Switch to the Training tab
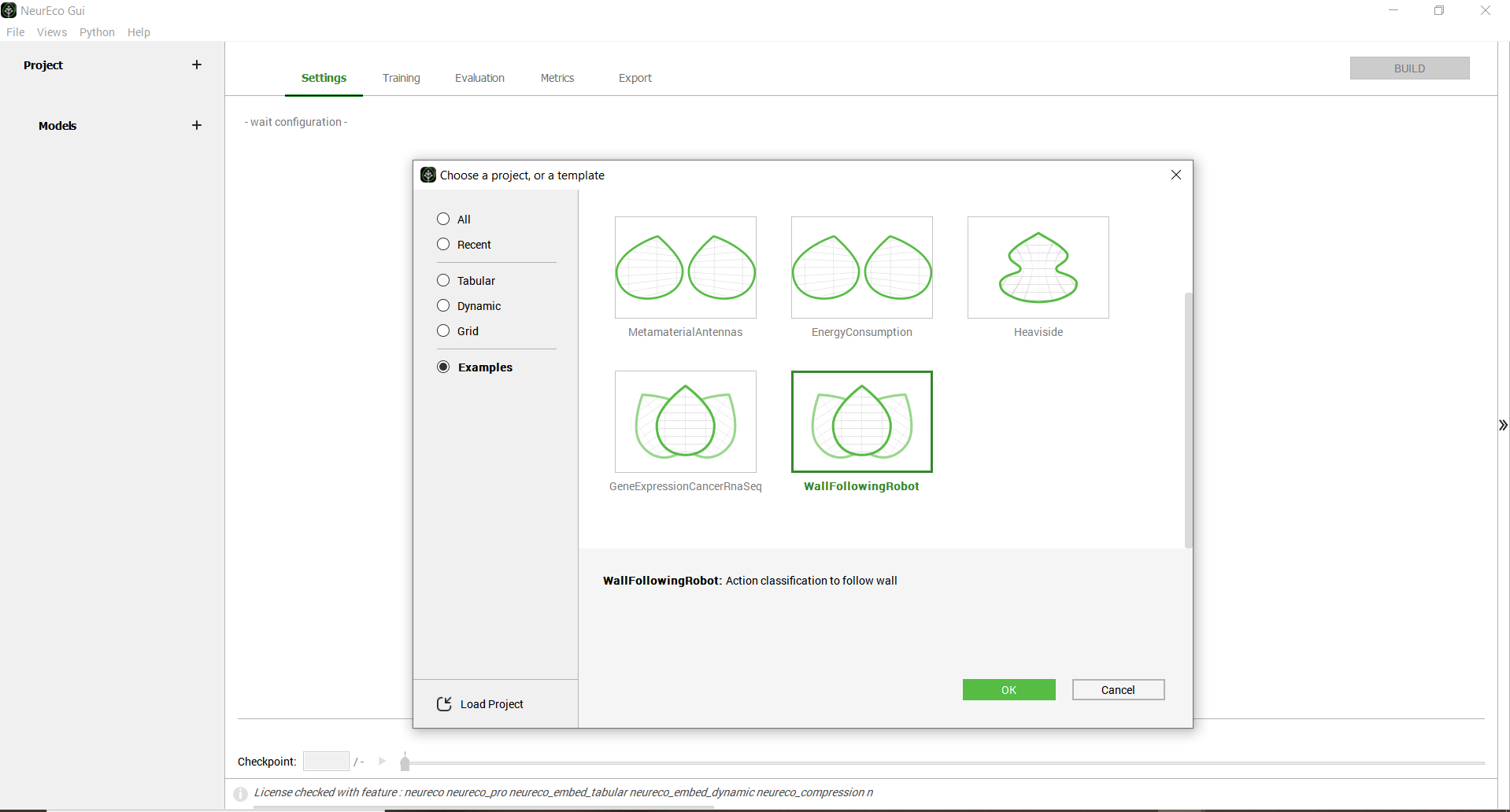 402,78
